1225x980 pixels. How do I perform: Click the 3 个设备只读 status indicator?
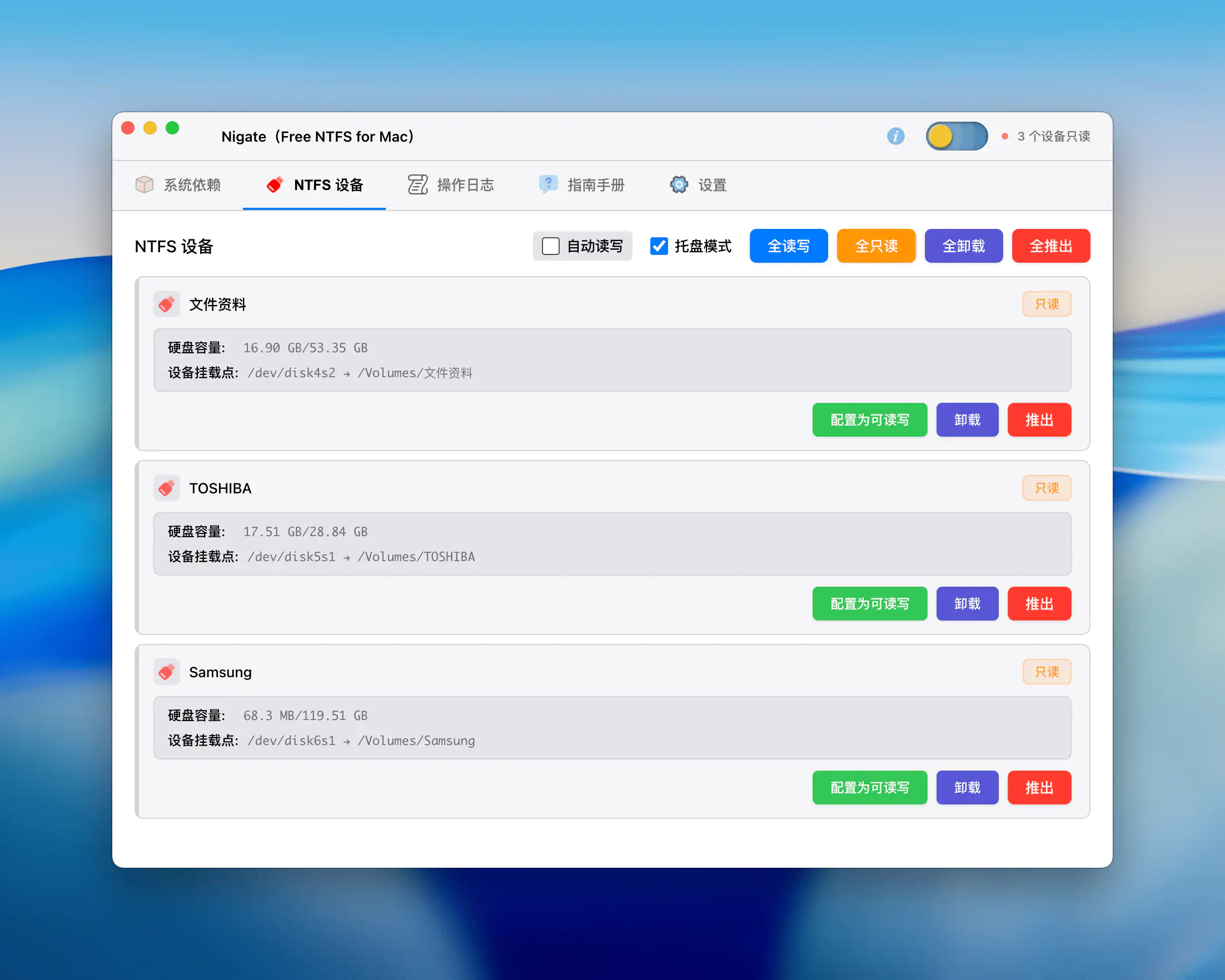click(1054, 136)
